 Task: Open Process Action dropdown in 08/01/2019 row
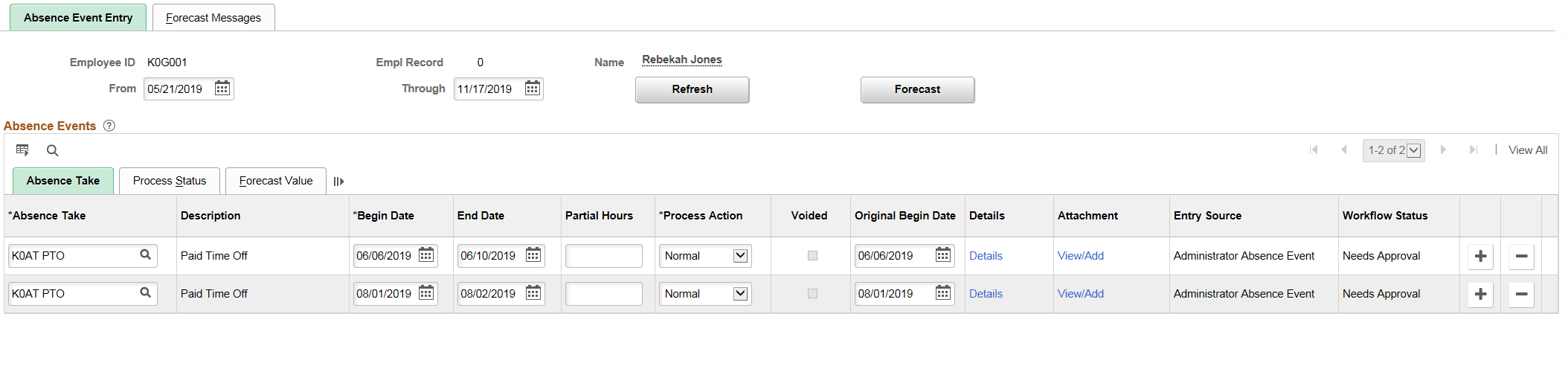coord(705,294)
